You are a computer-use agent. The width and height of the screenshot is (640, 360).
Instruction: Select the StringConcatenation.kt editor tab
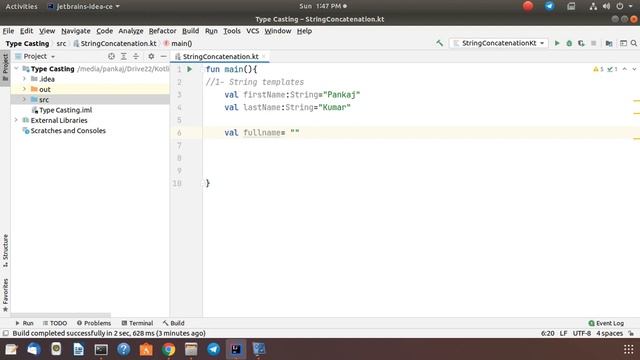220,56
